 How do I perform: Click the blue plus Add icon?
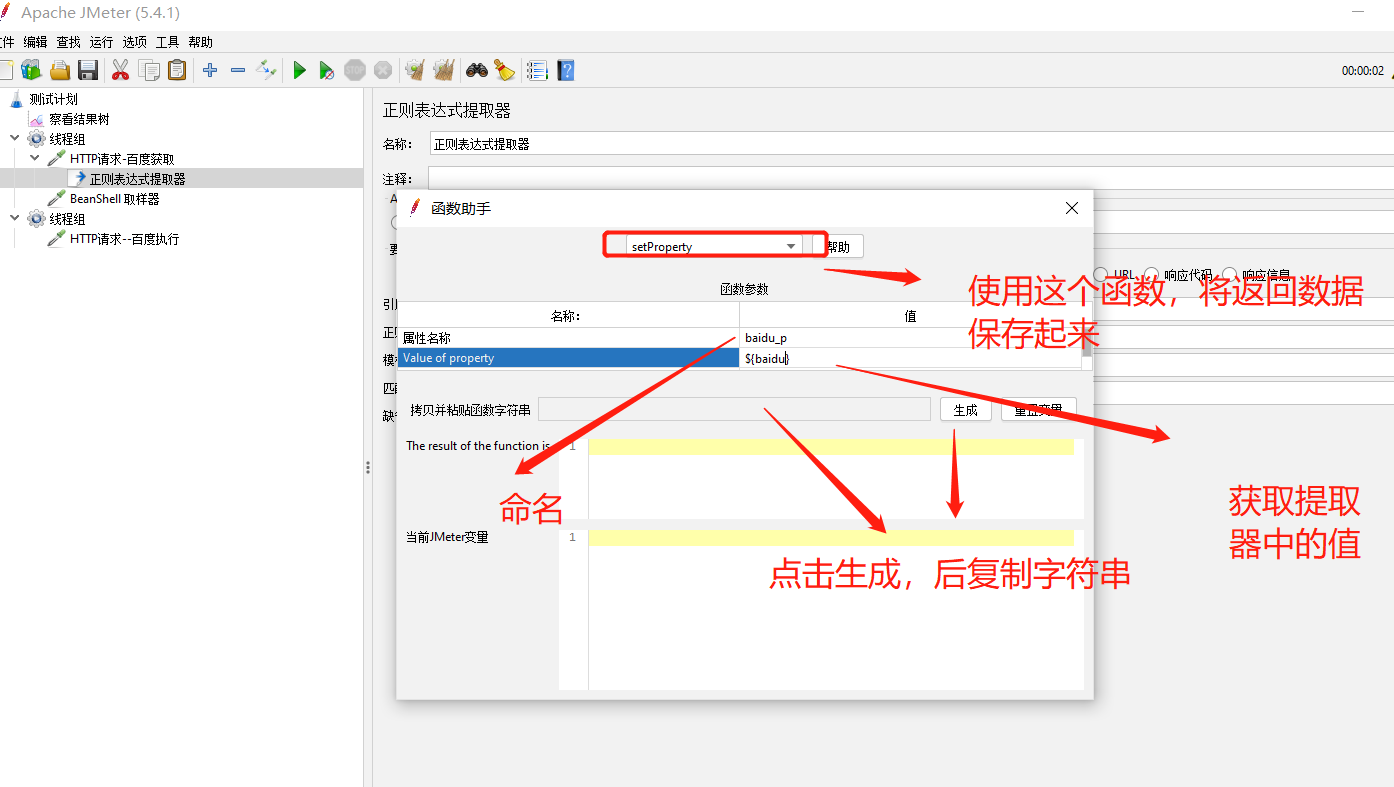210,70
